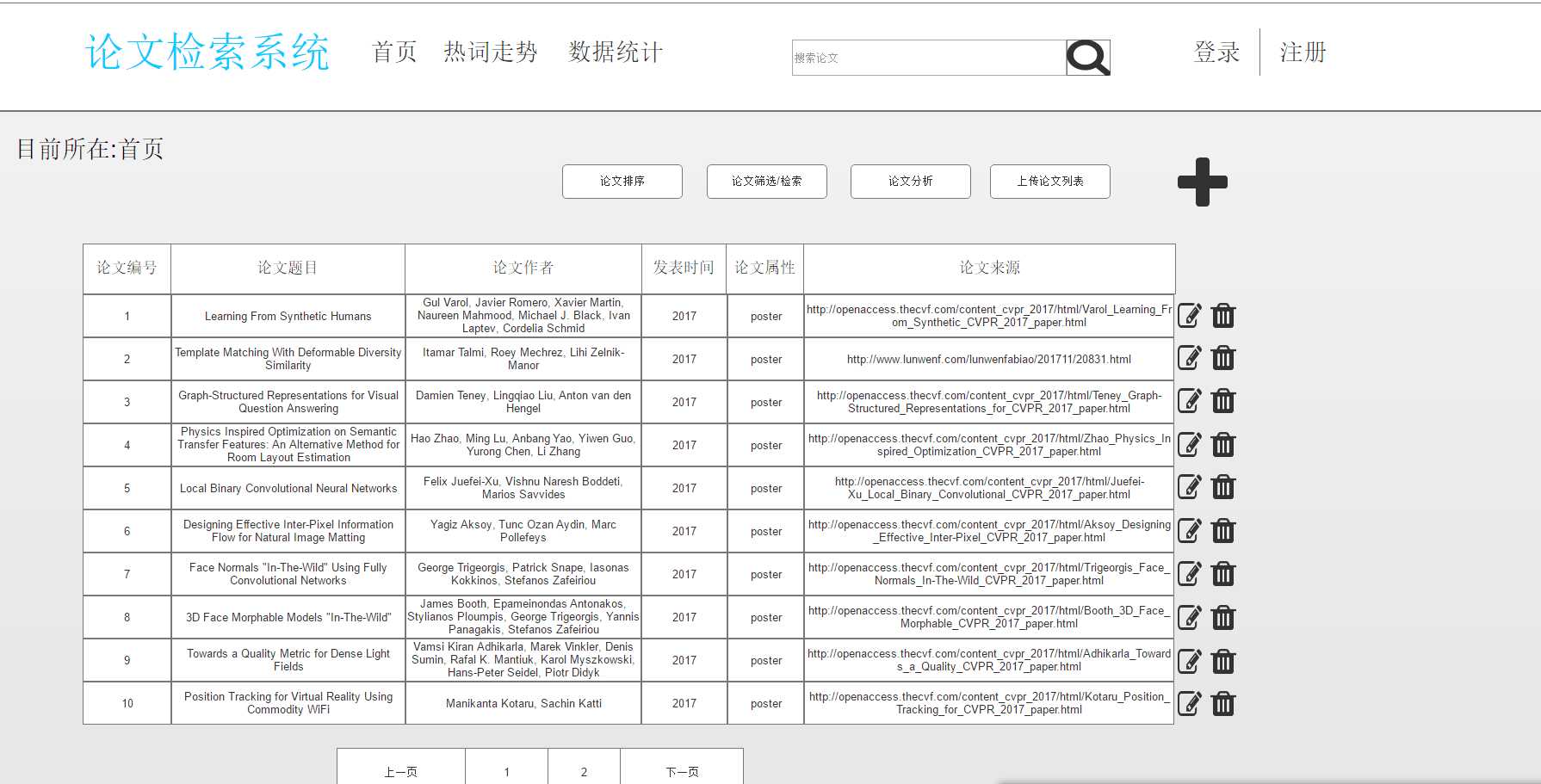Click the 论文检索系统 site title
Screen dimensions: 1541x784
pos(207,52)
